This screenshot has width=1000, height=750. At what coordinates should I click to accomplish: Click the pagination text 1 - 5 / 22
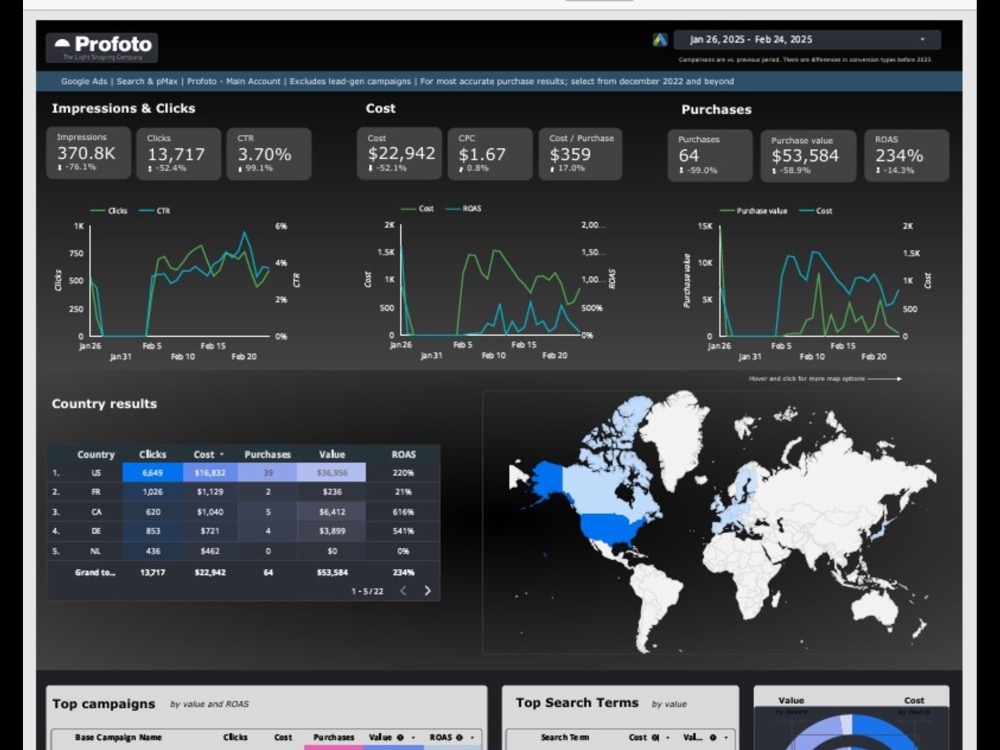tap(367, 591)
